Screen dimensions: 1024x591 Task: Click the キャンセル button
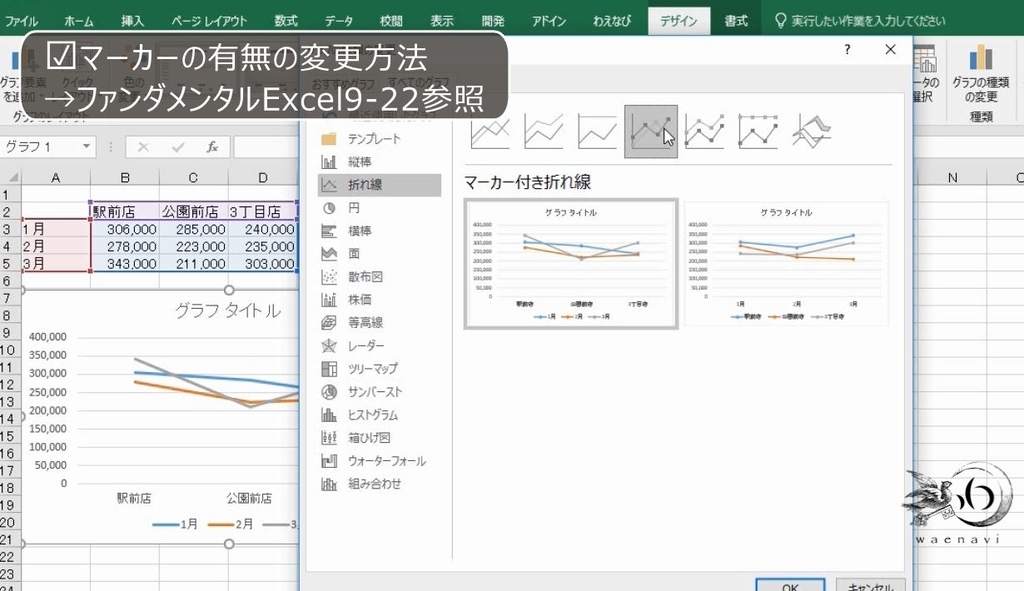(871, 586)
